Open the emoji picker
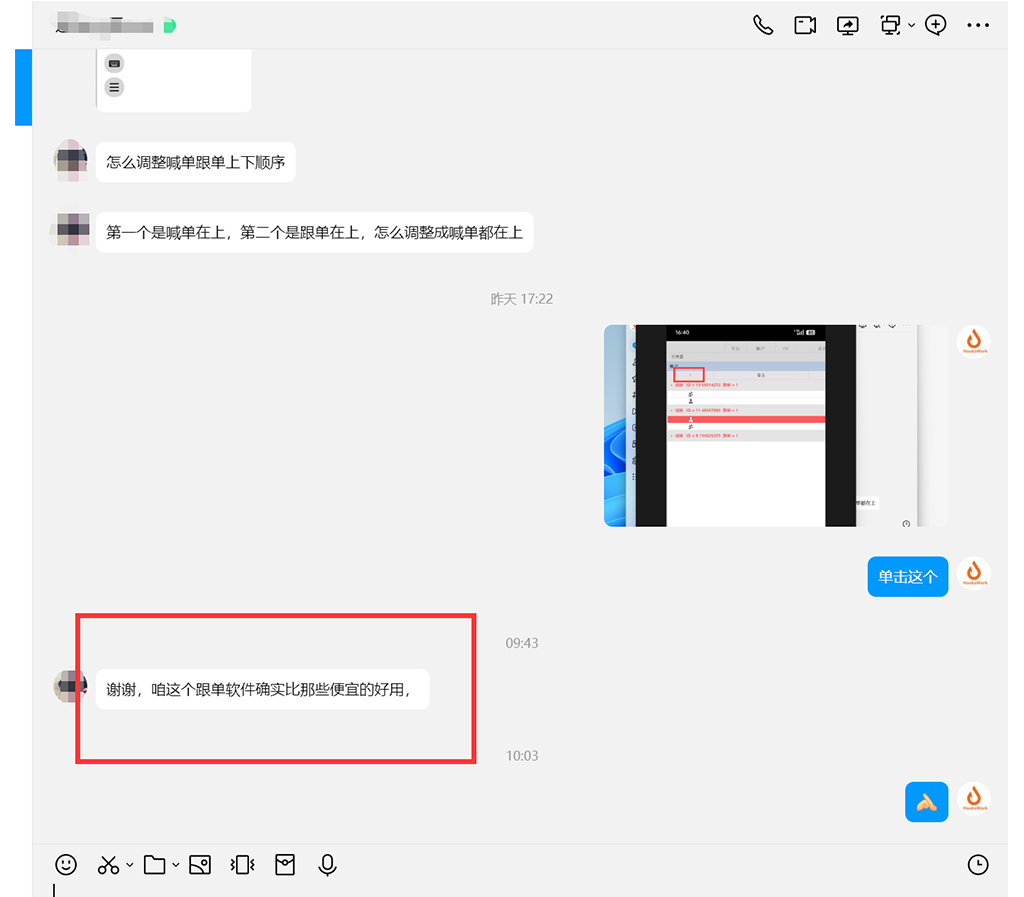Screen dimensions: 1024x897 66,864
